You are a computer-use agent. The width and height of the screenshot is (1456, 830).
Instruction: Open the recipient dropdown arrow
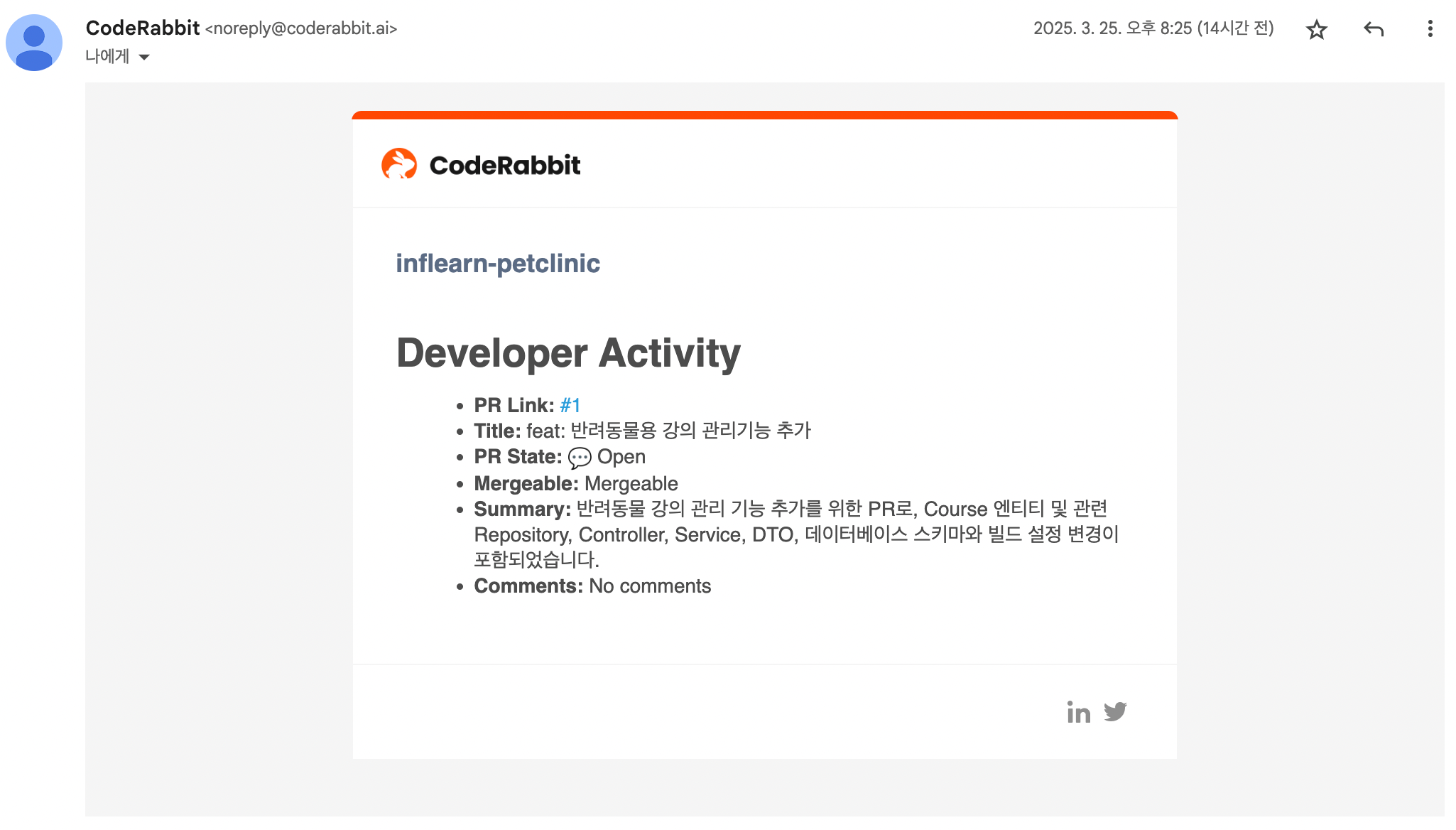pos(145,56)
